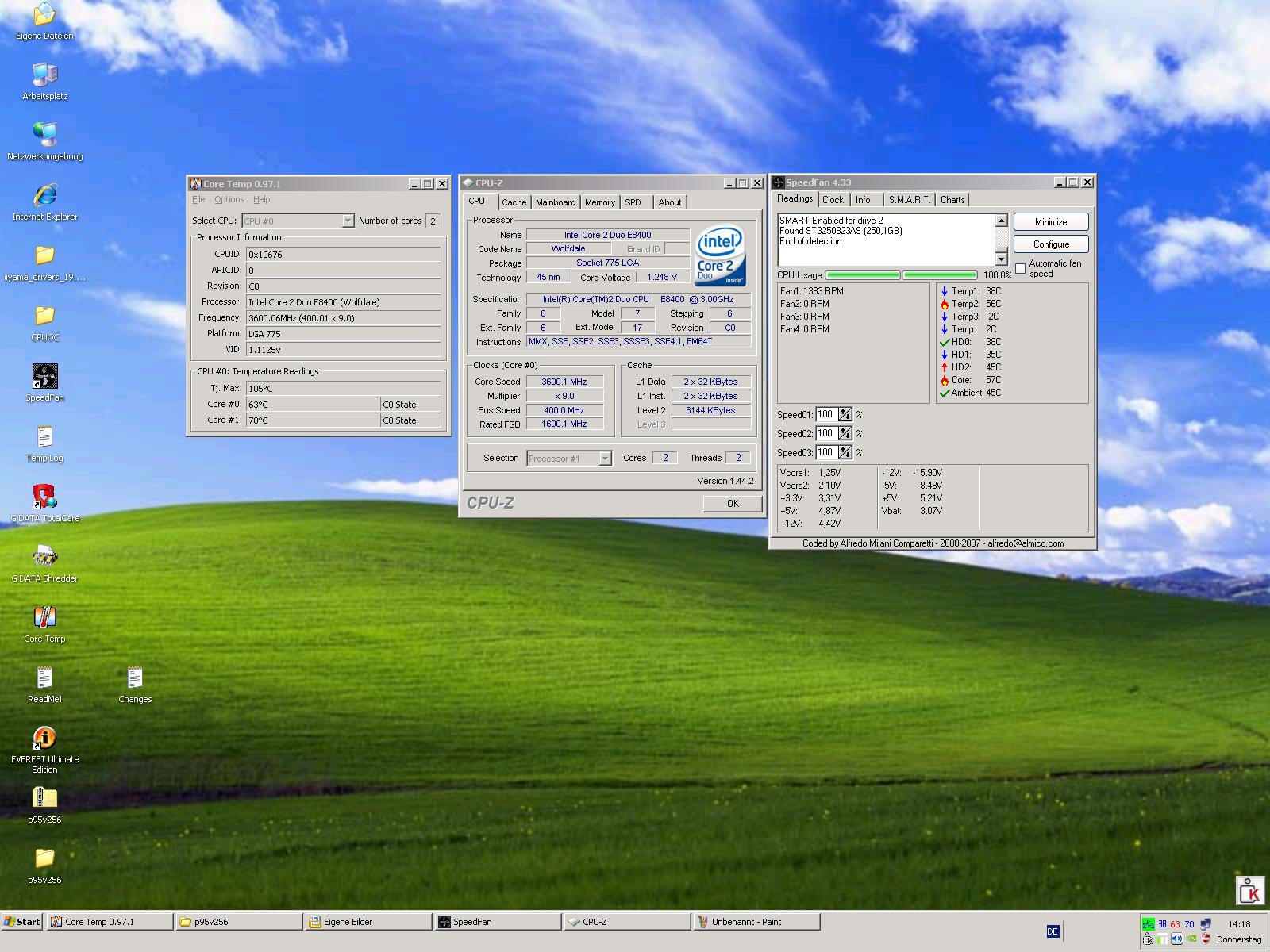Open the Start menu
This screenshot has height=952, width=1270.
22,922
